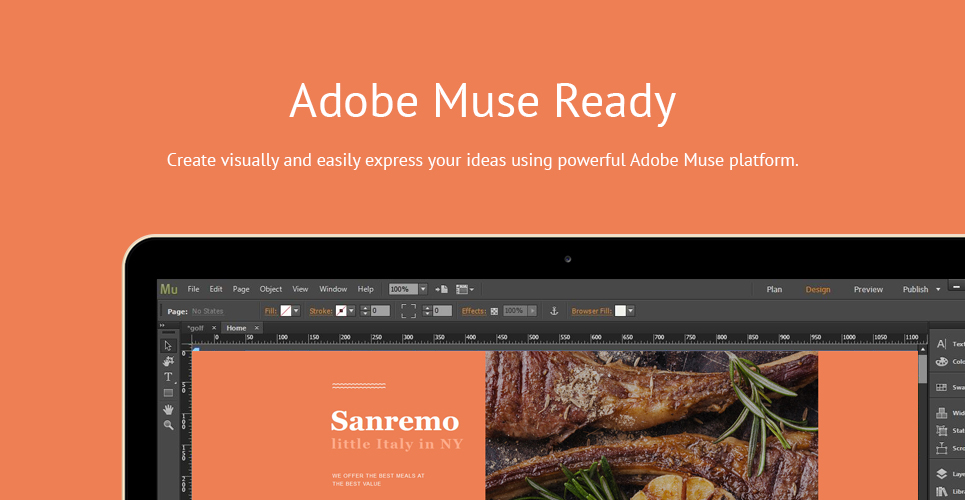Close the *golf document tab

tap(214, 328)
